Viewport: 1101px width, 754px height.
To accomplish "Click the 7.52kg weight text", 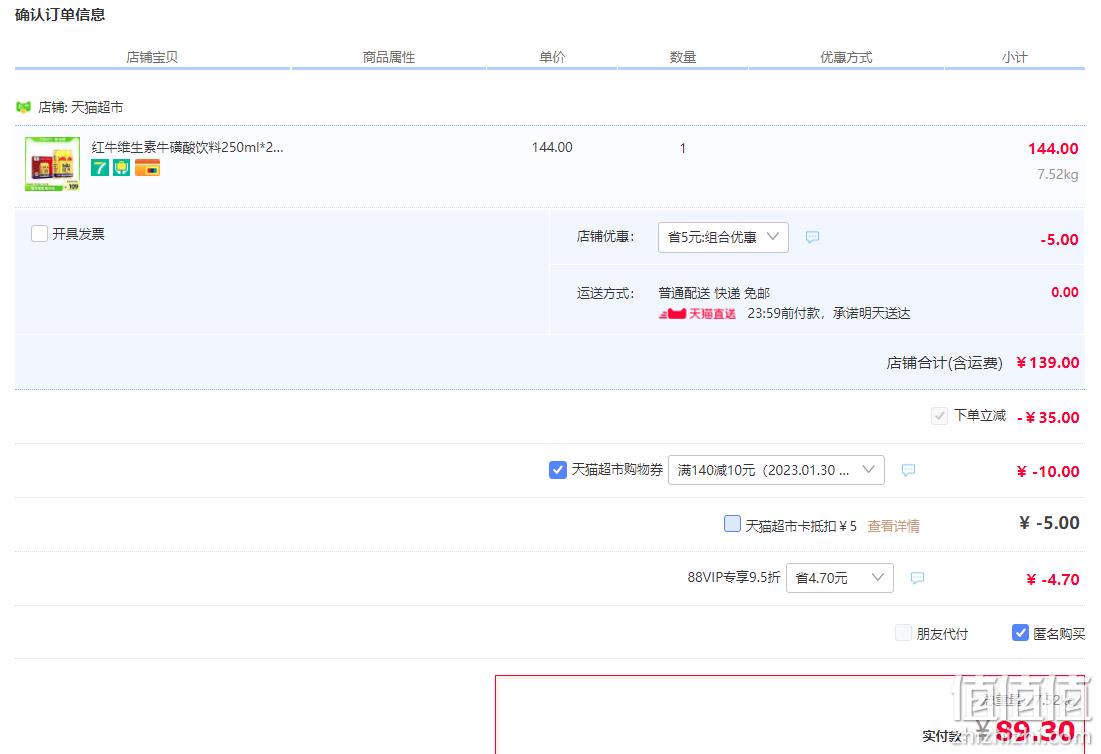I will (1057, 175).
